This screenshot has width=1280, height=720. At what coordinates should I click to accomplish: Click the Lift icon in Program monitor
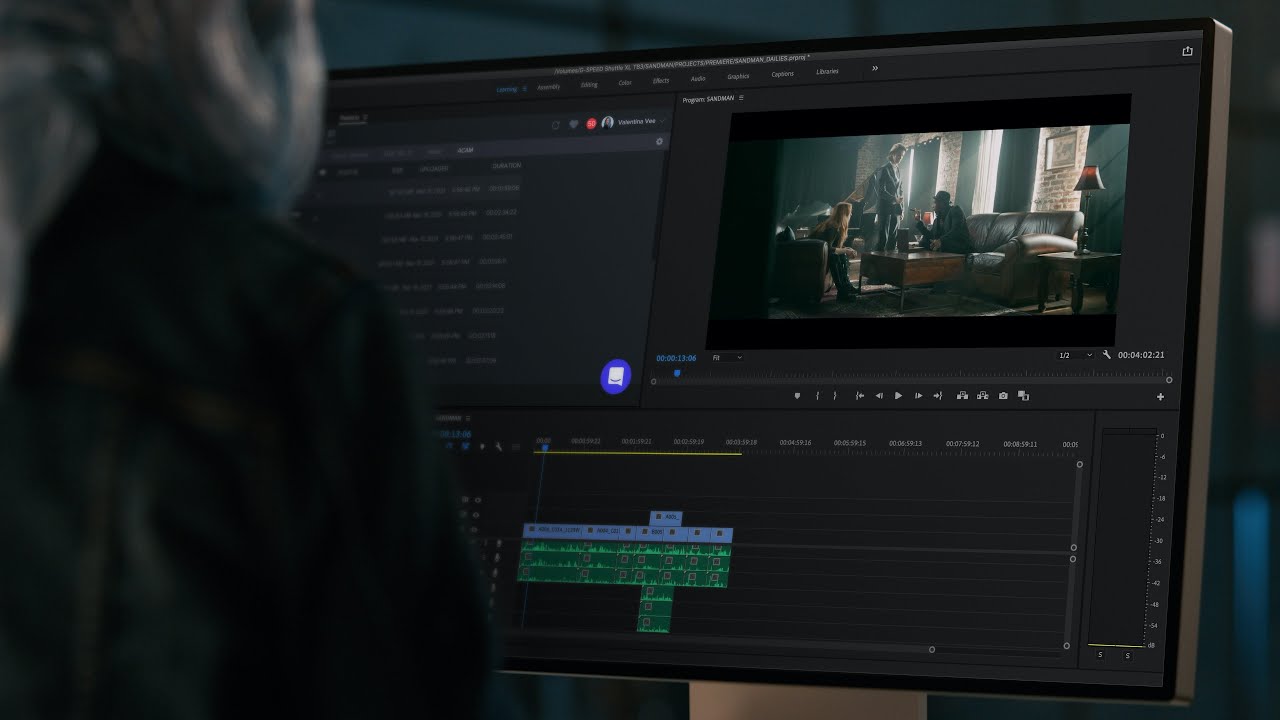[x=962, y=396]
